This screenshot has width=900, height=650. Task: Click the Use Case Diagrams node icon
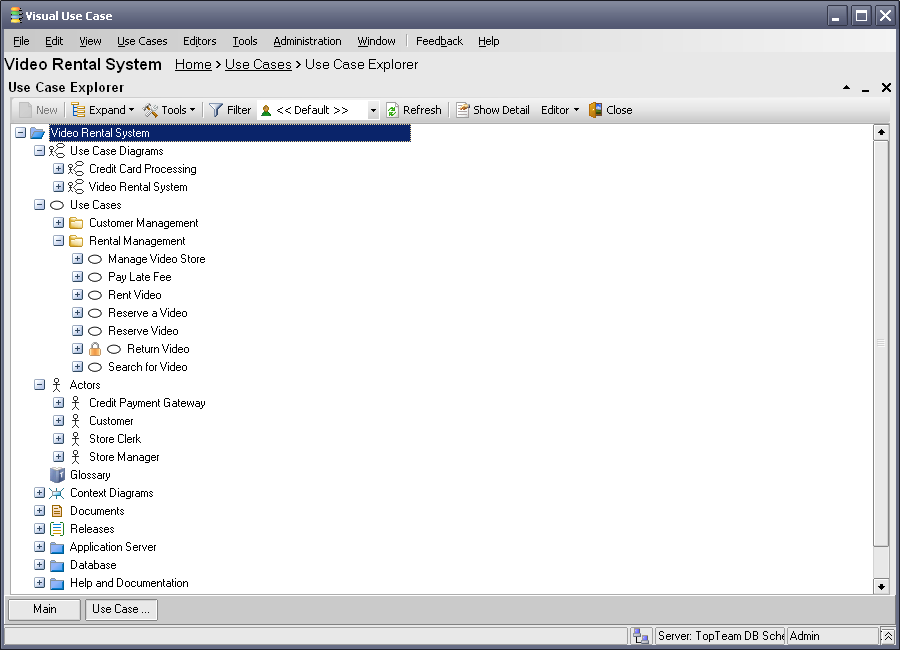(57, 151)
